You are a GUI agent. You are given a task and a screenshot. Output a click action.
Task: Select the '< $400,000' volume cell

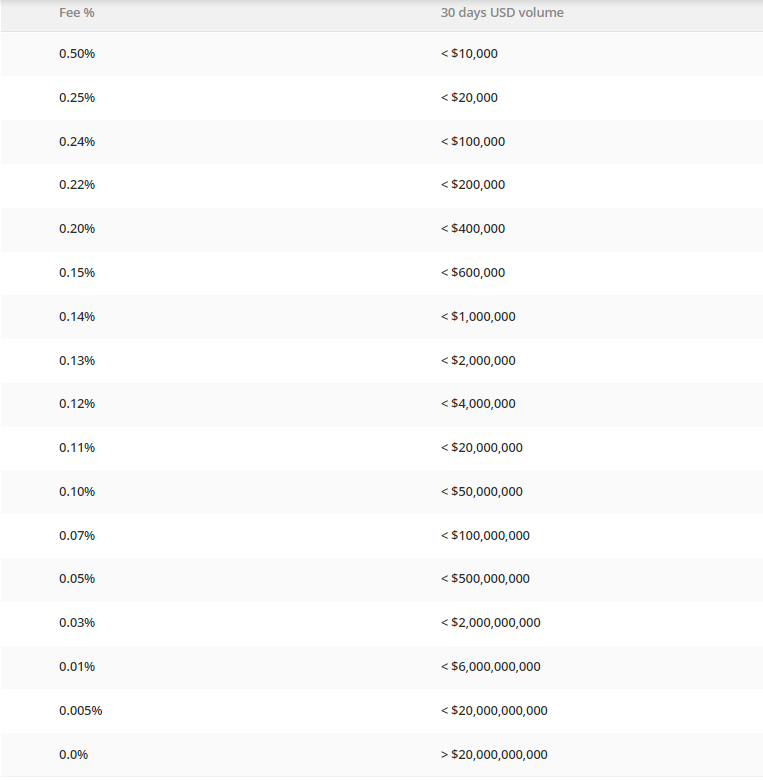tap(473, 229)
